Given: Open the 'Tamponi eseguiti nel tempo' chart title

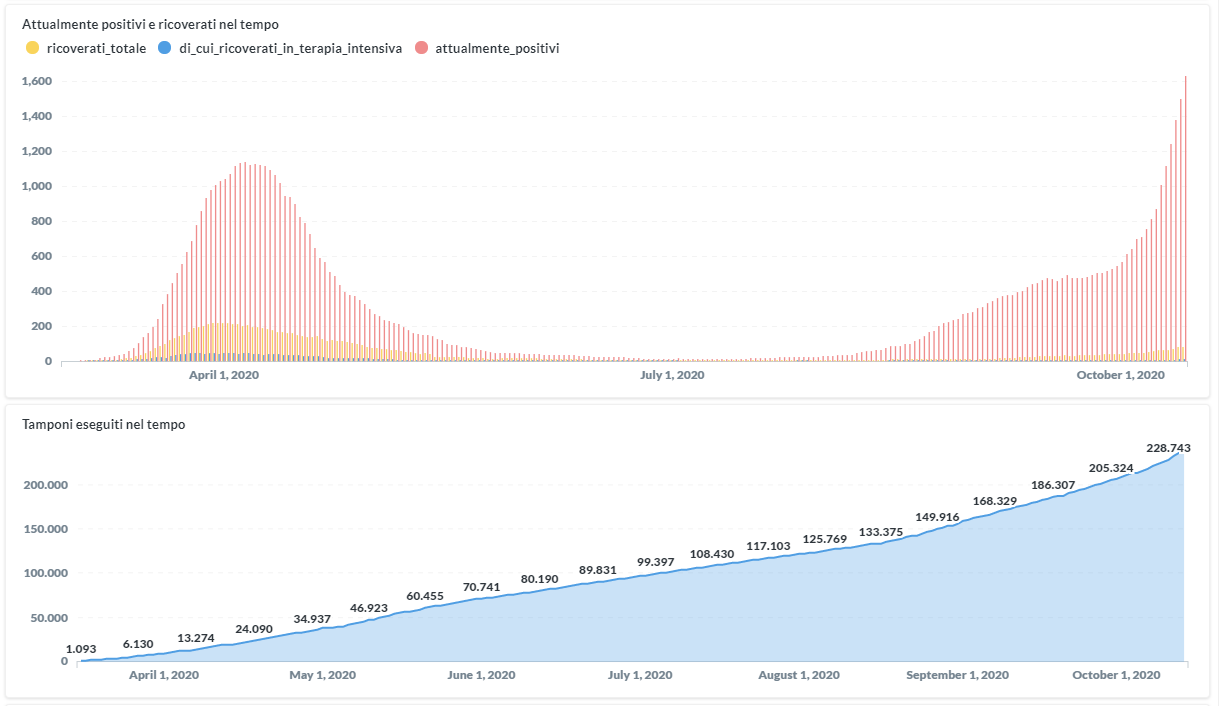Looking at the screenshot, I should point(103,424).
